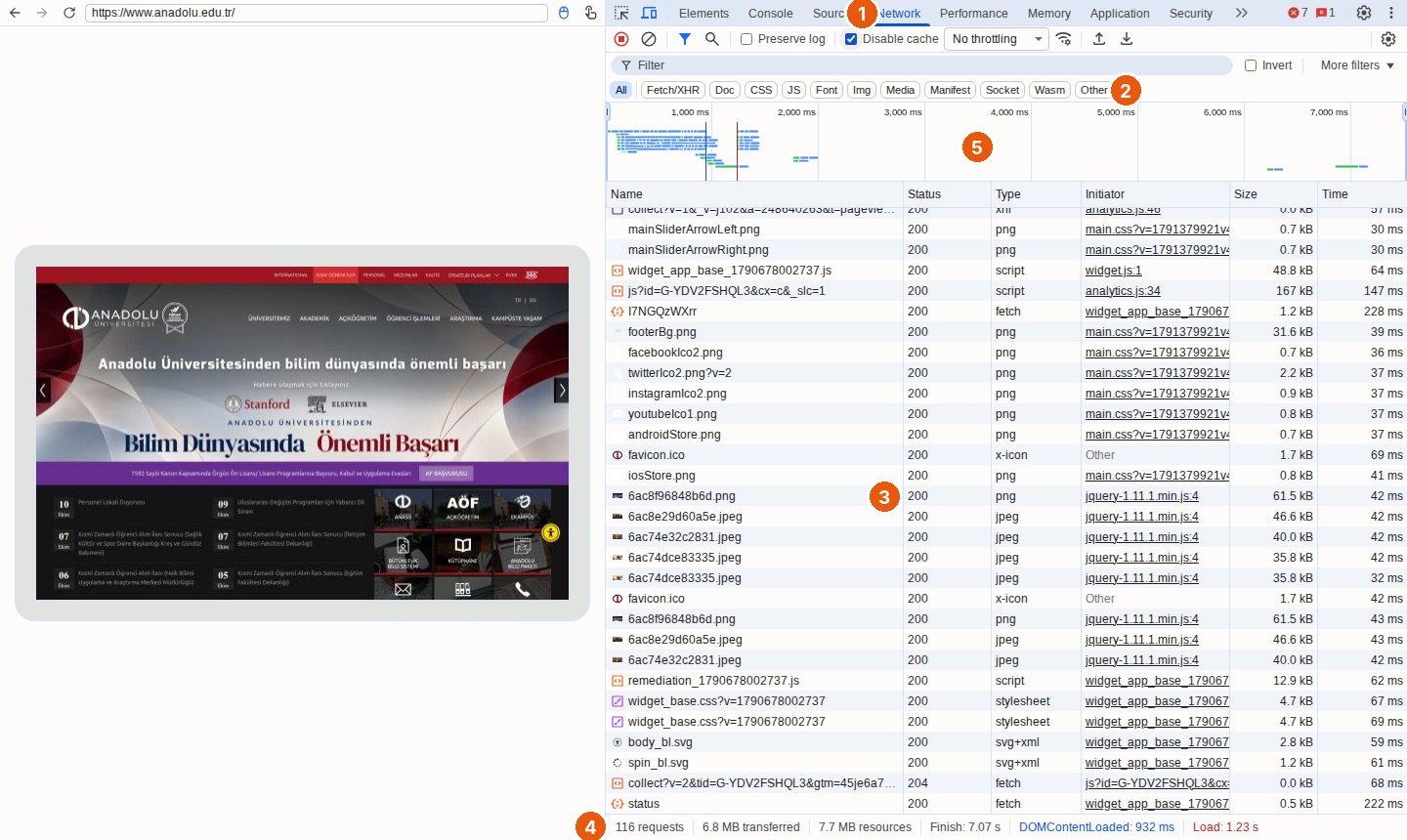Go back in browser history
The height and width of the screenshot is (840, 1407).
[x=14, y=13]
